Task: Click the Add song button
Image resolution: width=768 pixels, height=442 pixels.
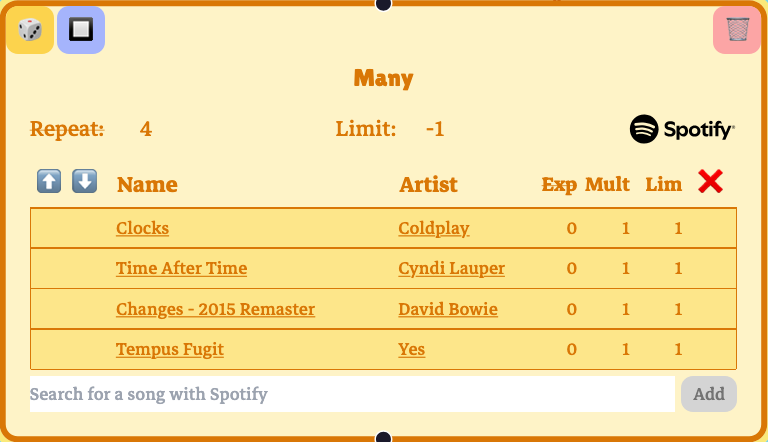Action: (x=708, y=394)
